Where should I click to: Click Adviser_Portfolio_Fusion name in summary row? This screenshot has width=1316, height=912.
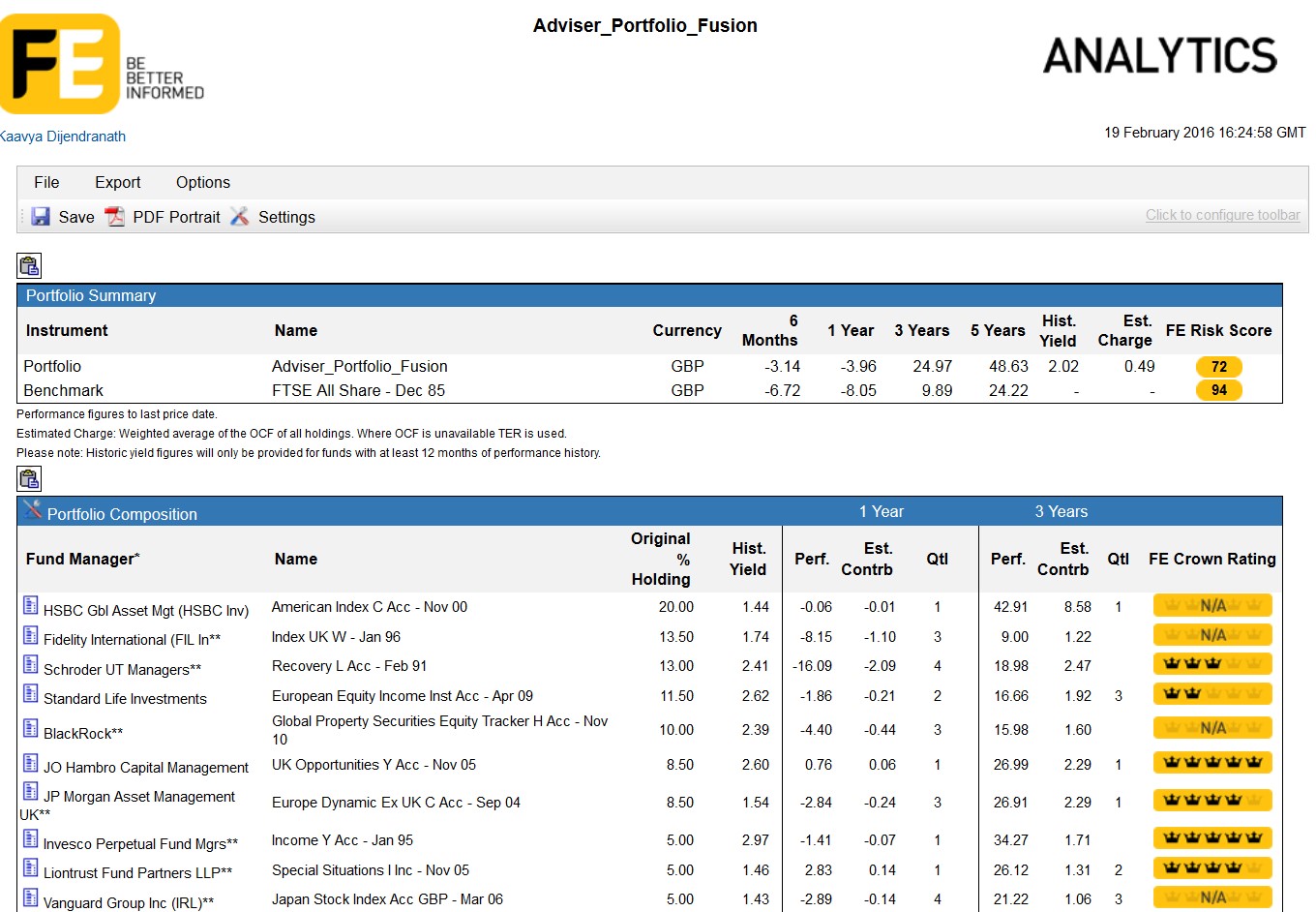[359, 366]
